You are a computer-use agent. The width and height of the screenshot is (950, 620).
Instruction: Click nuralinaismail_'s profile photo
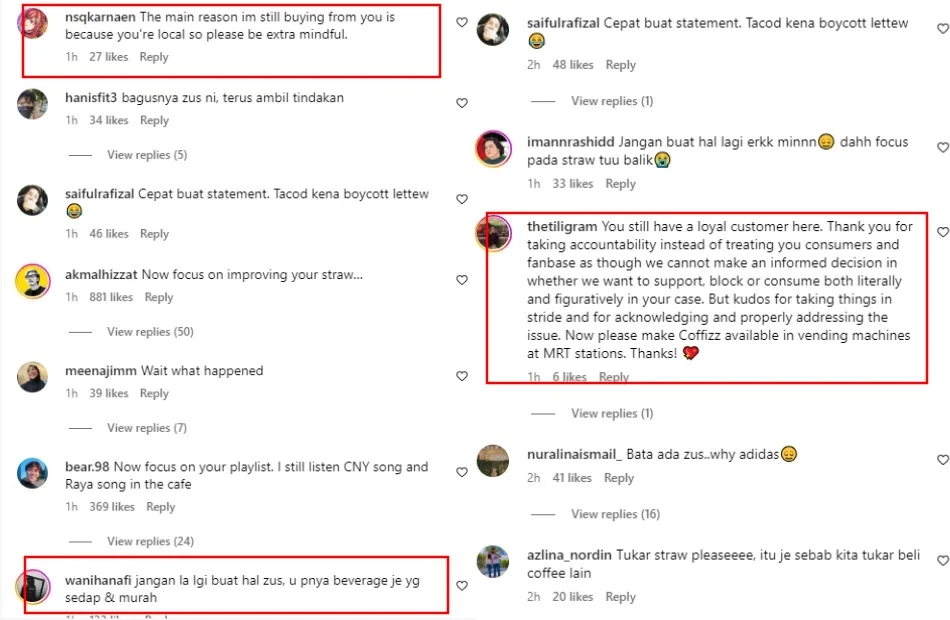pos(494,460)
